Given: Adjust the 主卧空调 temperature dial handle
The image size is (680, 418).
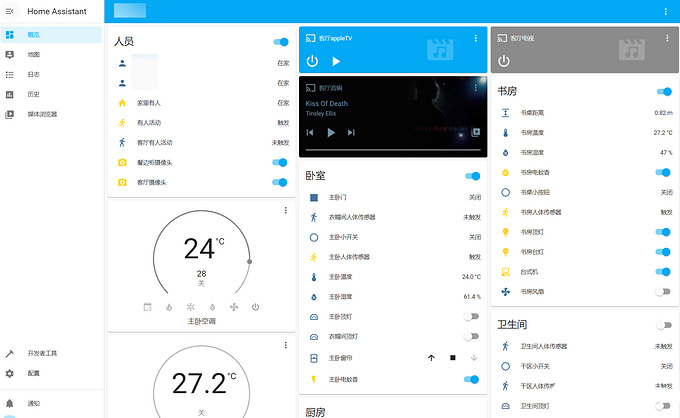Looking at the screenshot, I should [x=249, y=261].
